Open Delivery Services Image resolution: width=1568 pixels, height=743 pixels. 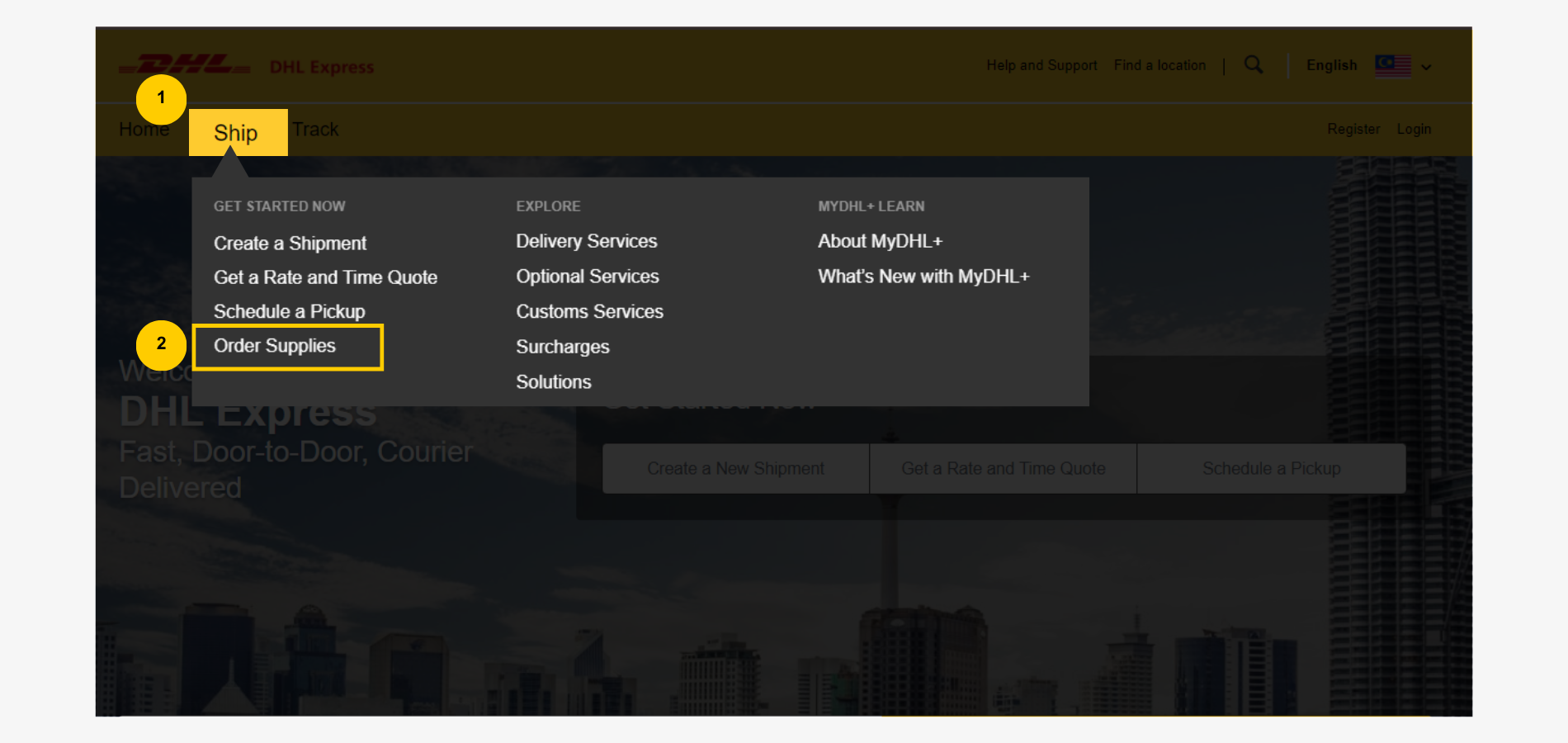point(587,241)
